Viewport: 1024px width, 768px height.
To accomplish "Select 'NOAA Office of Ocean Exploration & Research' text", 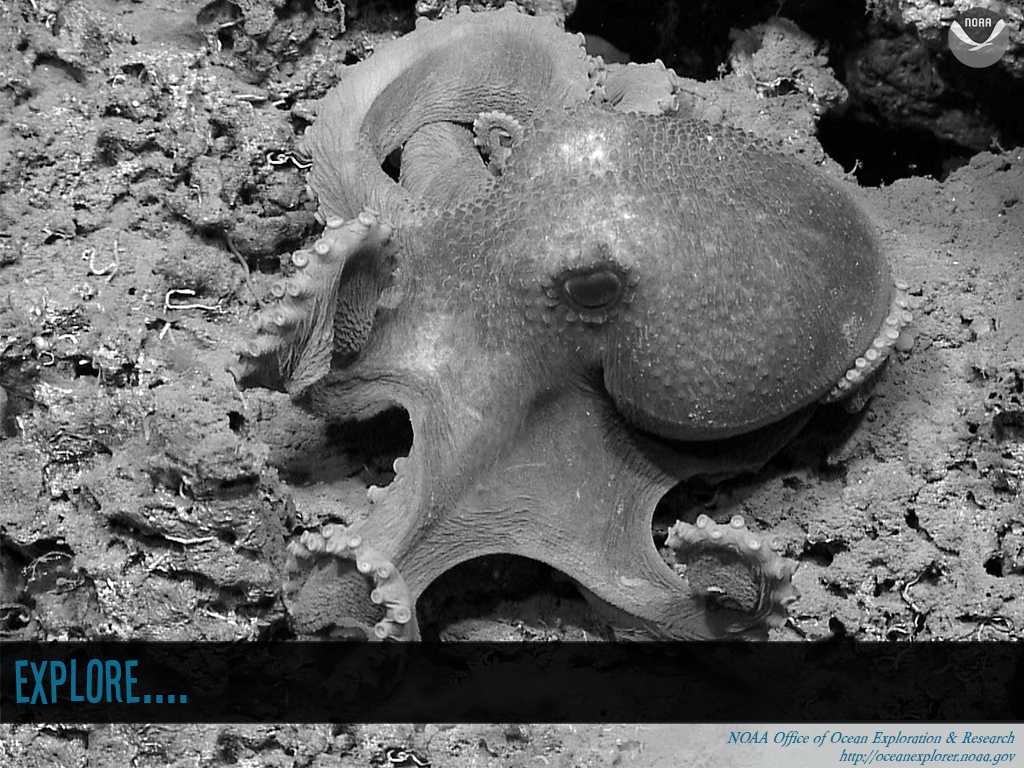I will [x=871, y=738].
